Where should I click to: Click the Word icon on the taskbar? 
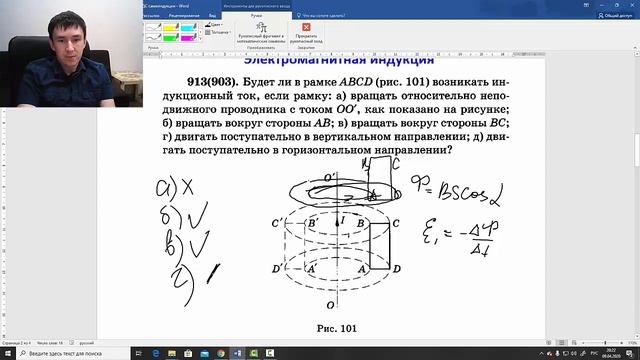click(237, 353)
